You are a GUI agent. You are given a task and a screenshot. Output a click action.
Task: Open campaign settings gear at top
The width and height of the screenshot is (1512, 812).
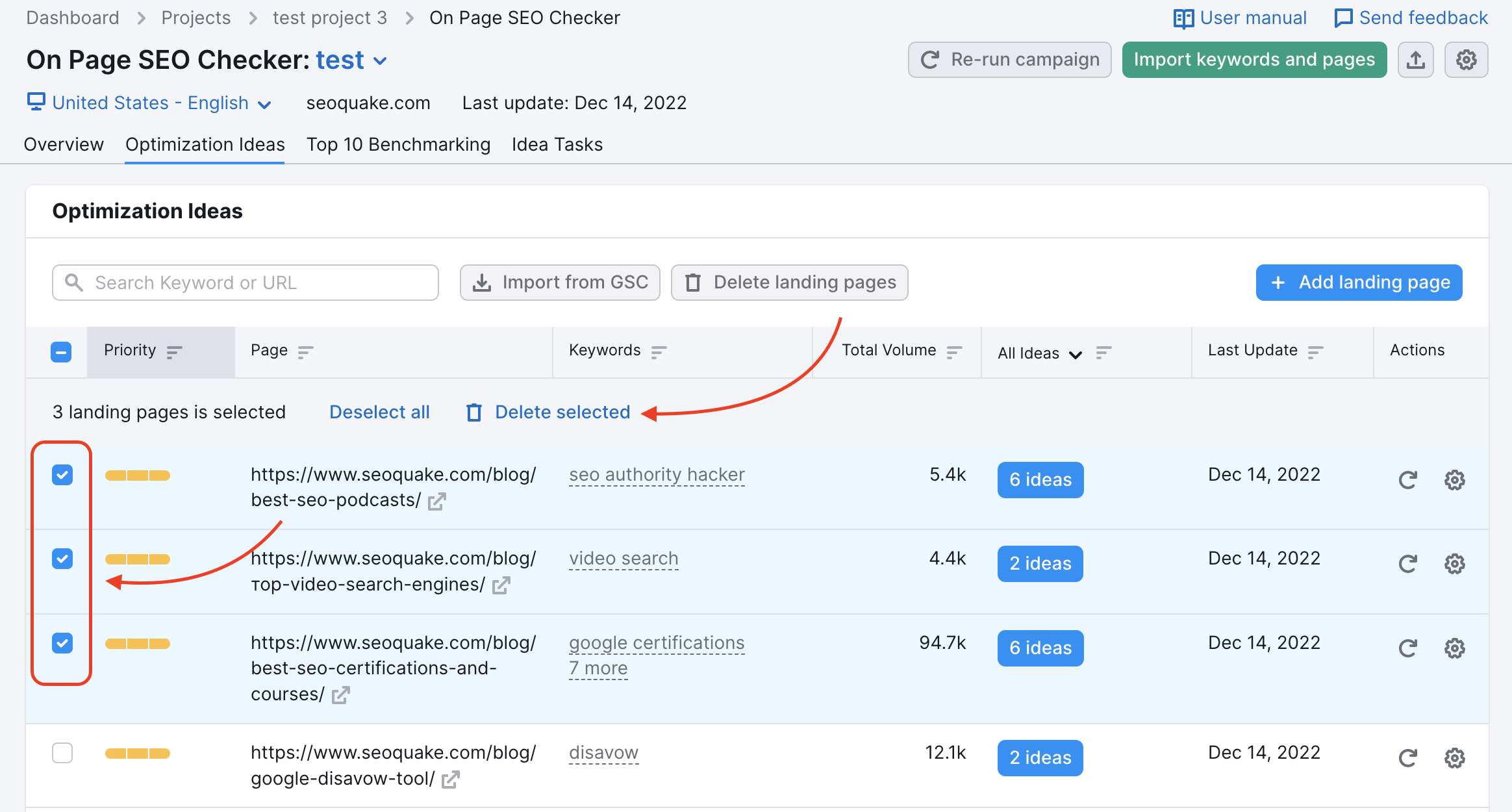(x=1466, y=60)
